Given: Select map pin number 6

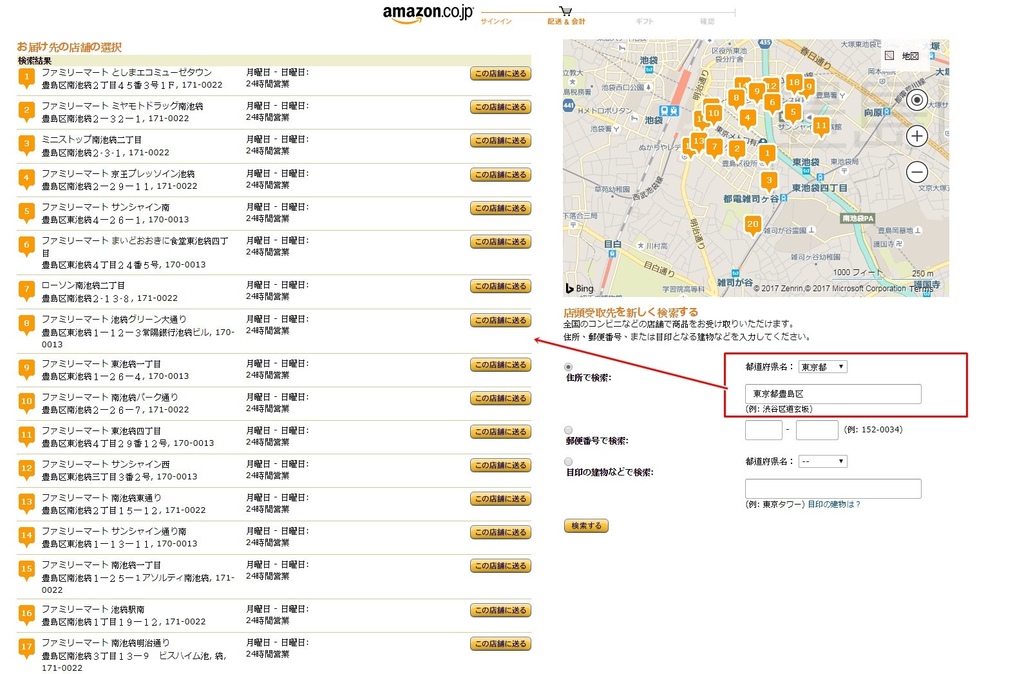Looking at the screenshot, I should coord(772,103).
